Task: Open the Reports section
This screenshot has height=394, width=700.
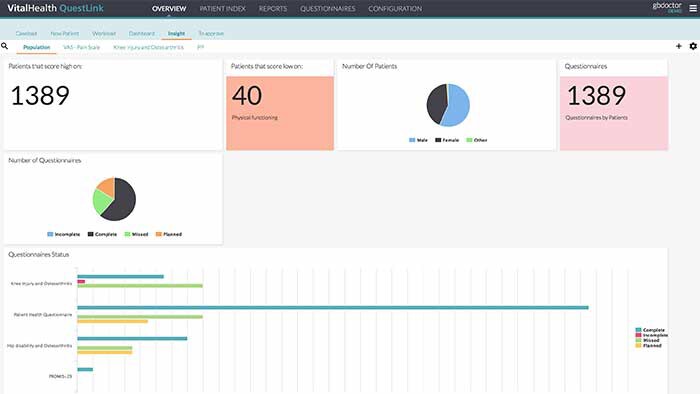Action: tap(273, 8)
